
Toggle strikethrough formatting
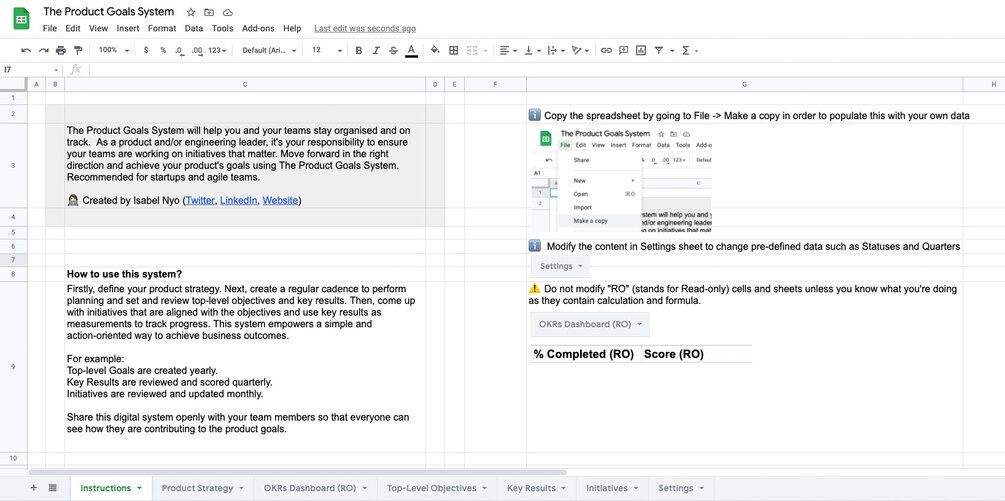[x=394, y=50]
